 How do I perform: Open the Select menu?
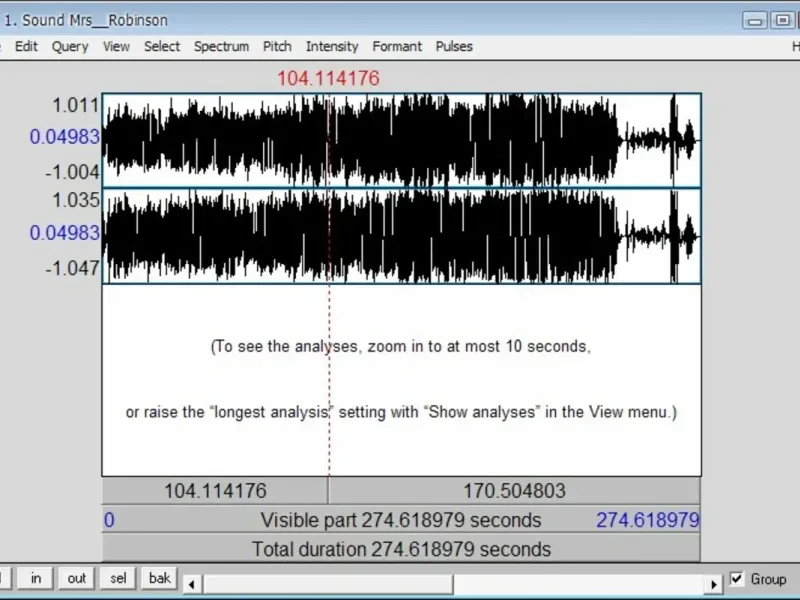tap(162, 46)
